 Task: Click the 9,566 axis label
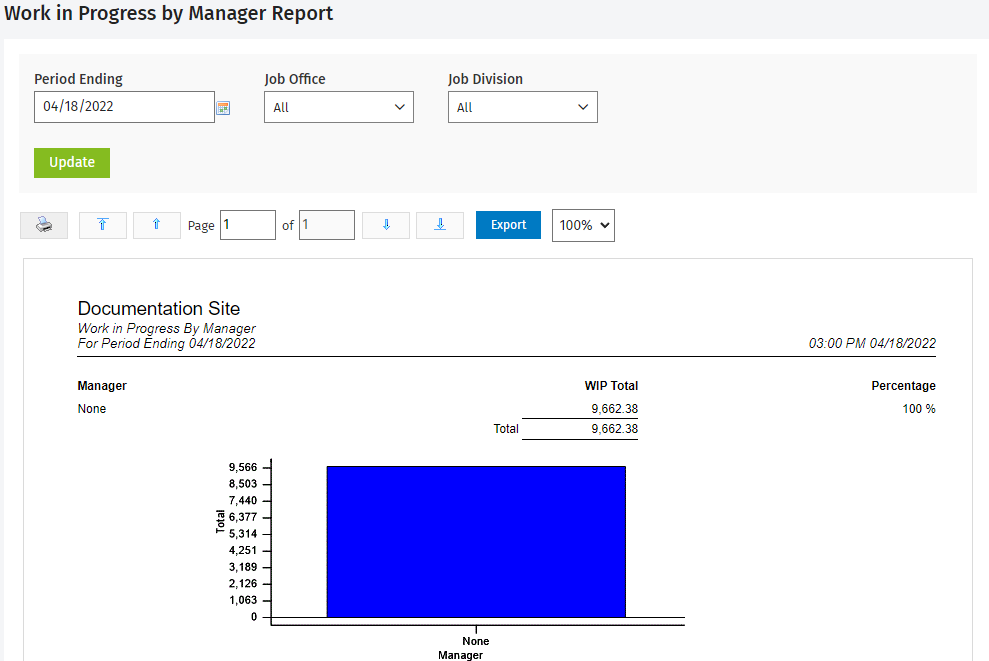click(x=243, y=467)
